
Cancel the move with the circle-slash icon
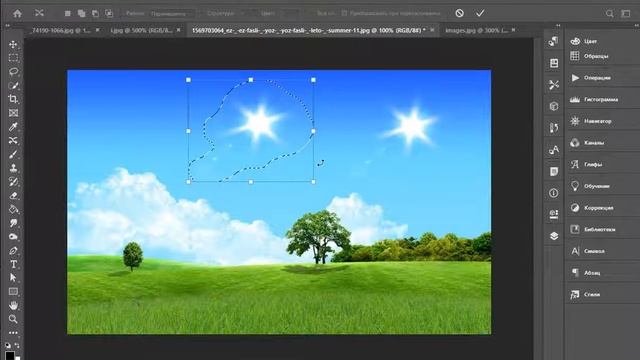tap(460, 13)
